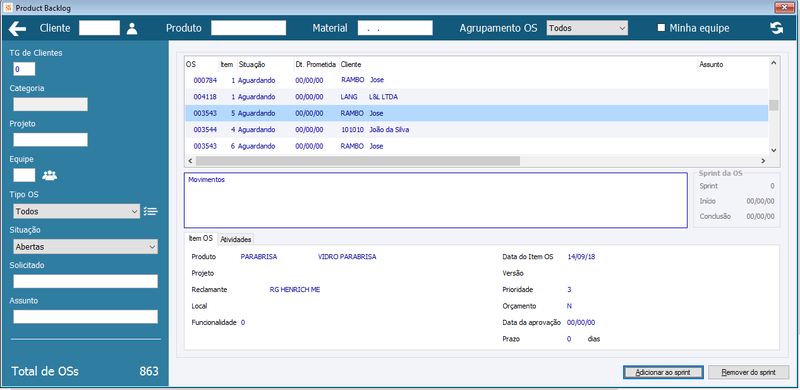
Task: Click the Assunto filter field
Action: pyautogui.click(x=85, y=317)
